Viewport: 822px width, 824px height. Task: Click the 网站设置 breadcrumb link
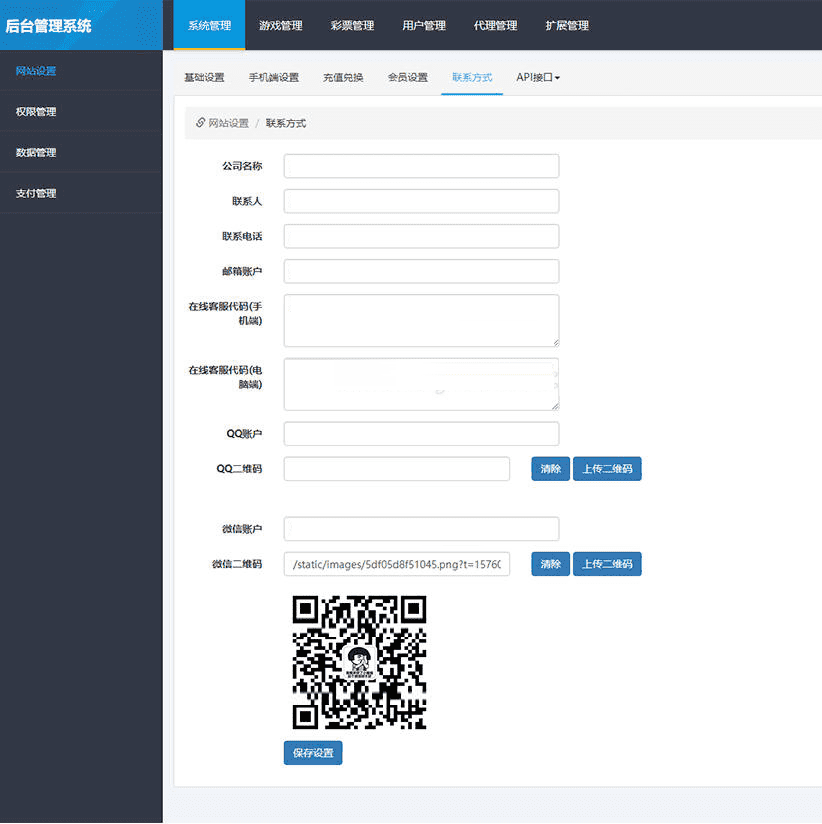[x=228, y=123]
